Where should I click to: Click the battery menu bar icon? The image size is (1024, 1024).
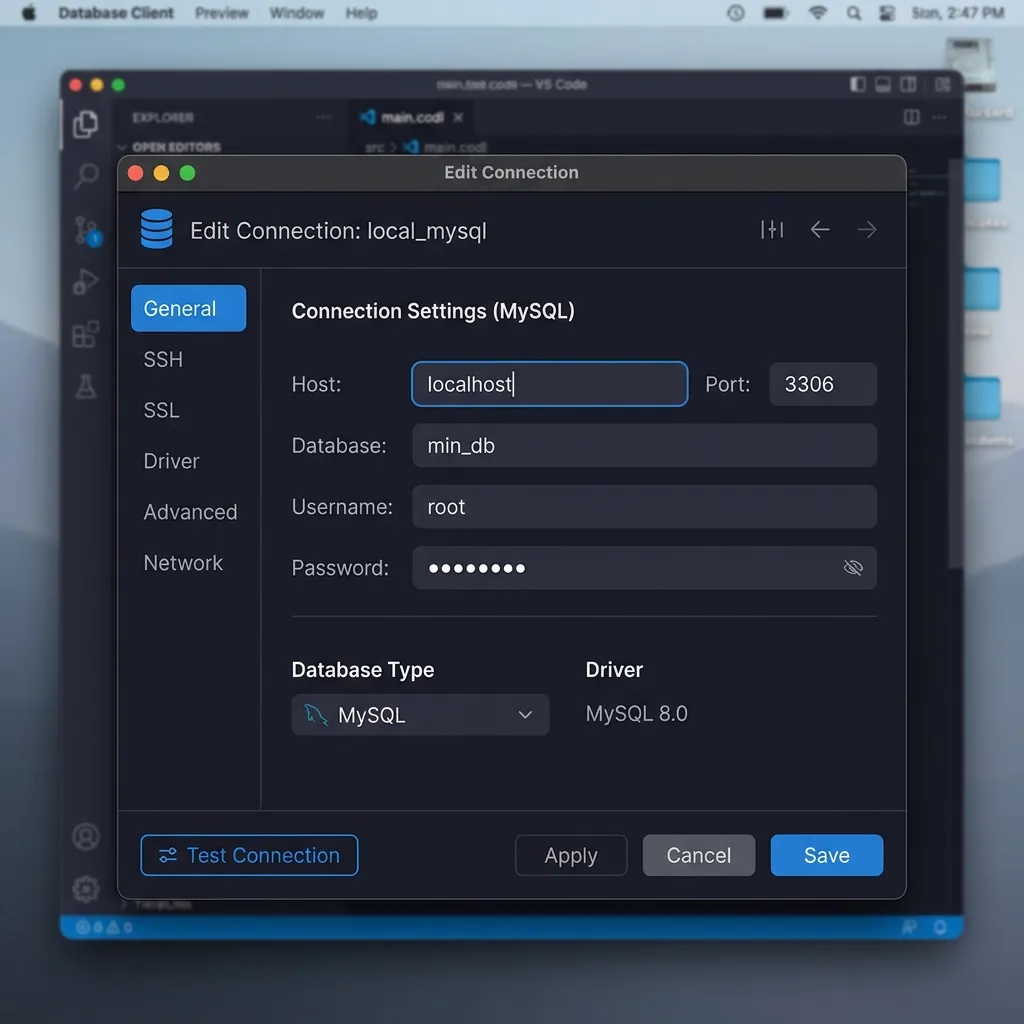tap(776, 13)
